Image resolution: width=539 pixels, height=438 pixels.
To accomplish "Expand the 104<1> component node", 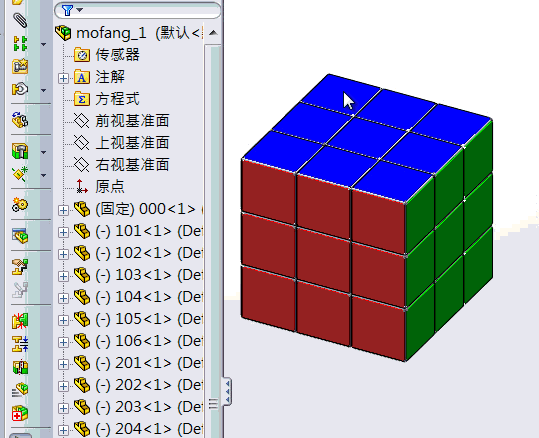I will pos(63,298).
